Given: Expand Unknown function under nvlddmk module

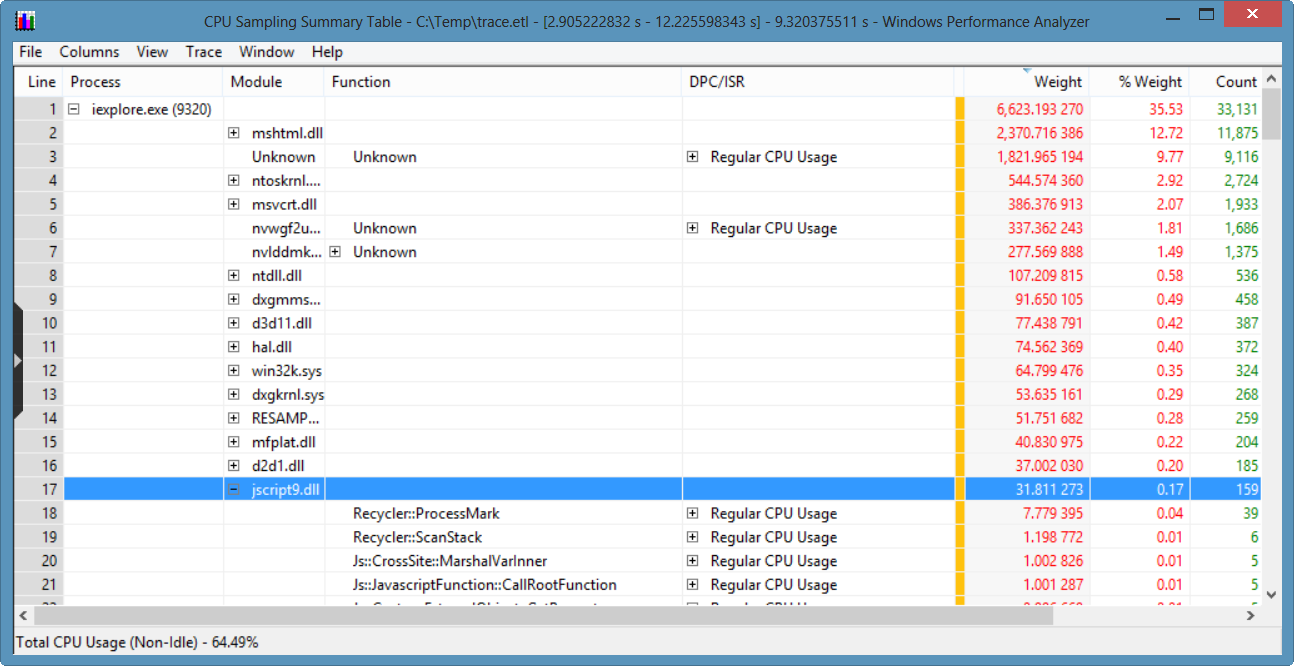Looking at the screenshot, I should click(336, 252).
